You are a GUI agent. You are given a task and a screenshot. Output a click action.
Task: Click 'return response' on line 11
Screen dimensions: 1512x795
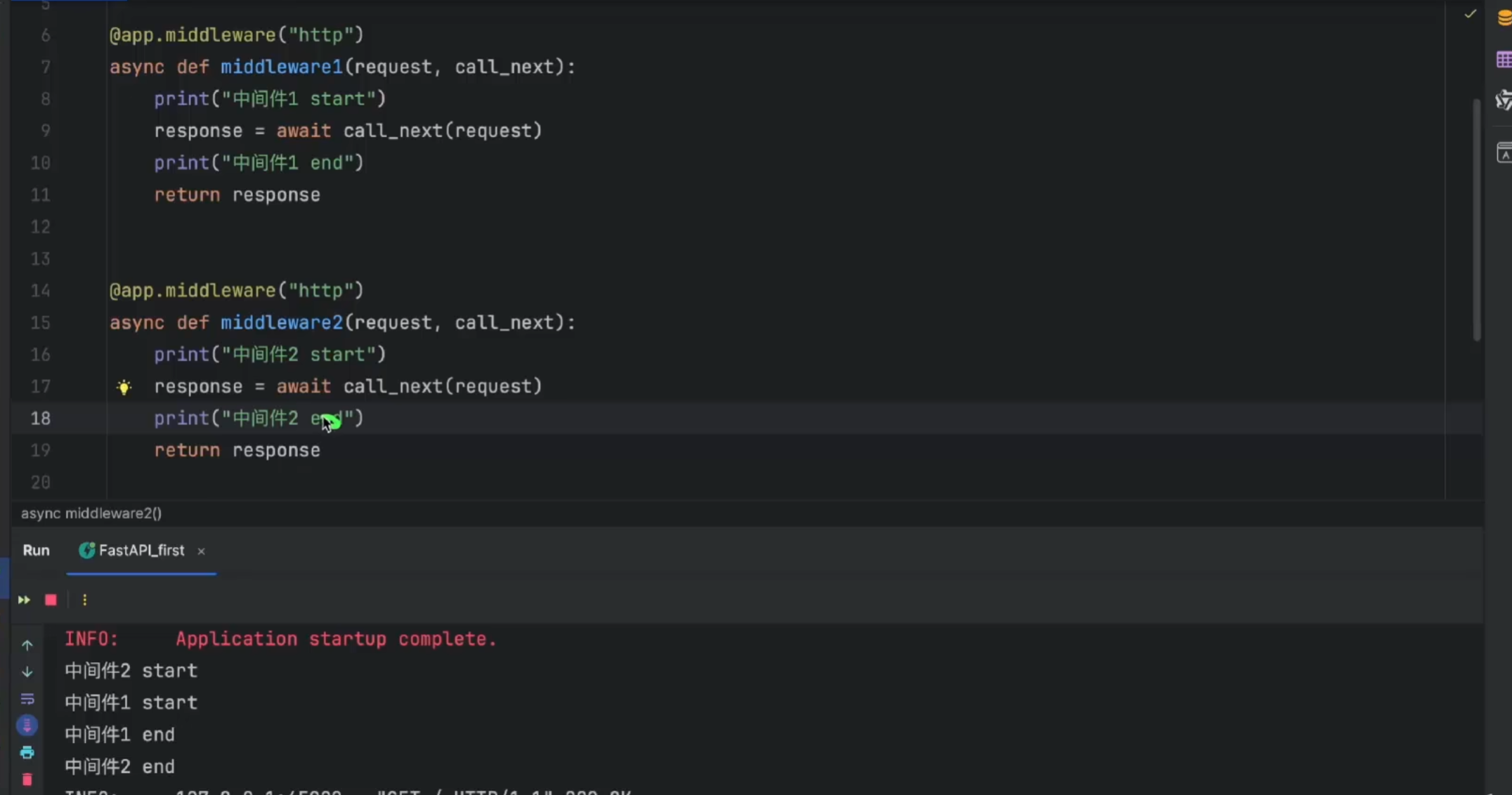coord(237,195)
